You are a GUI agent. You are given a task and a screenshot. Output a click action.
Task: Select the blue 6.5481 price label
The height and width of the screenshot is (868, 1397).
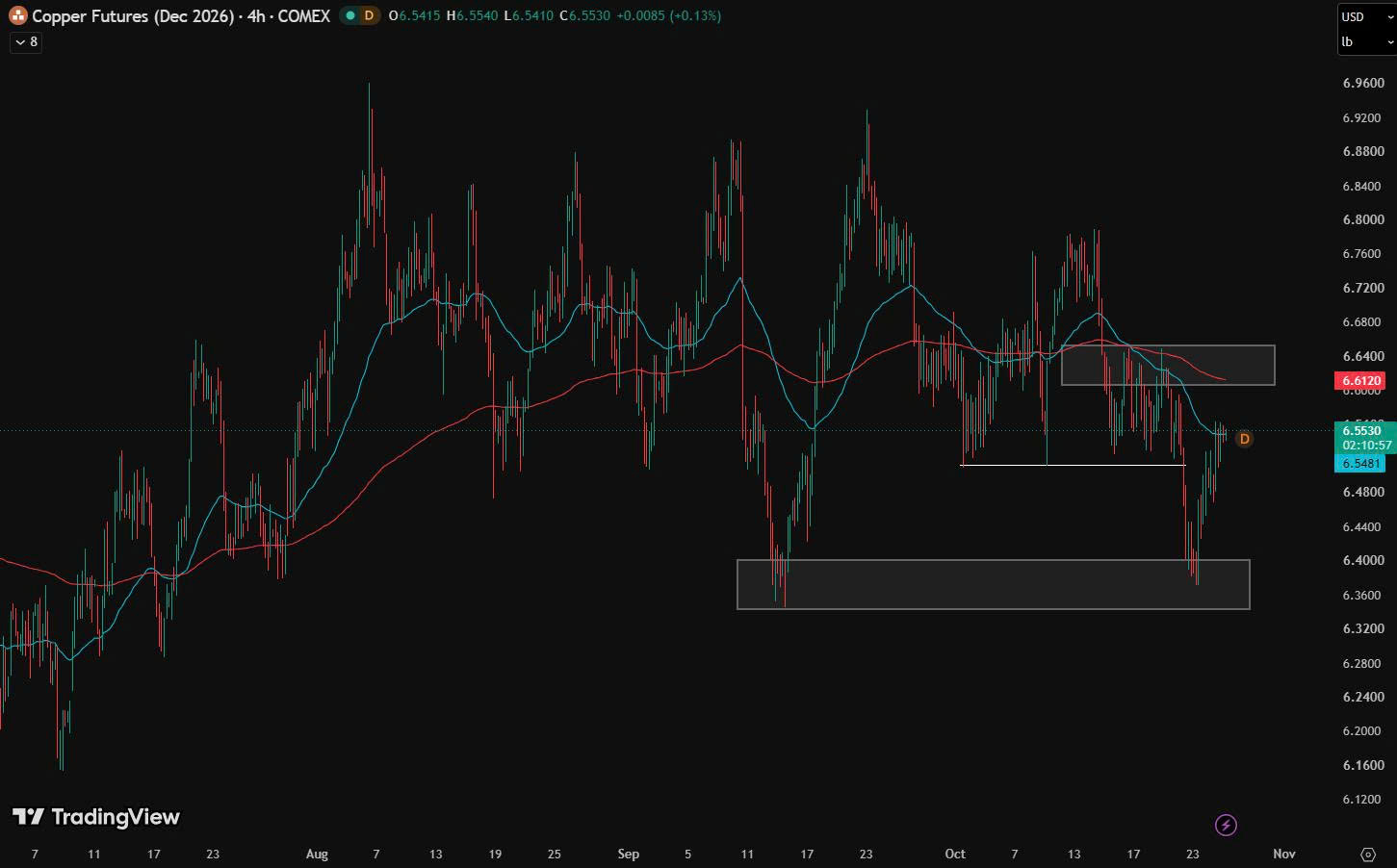pos(1360,464)
